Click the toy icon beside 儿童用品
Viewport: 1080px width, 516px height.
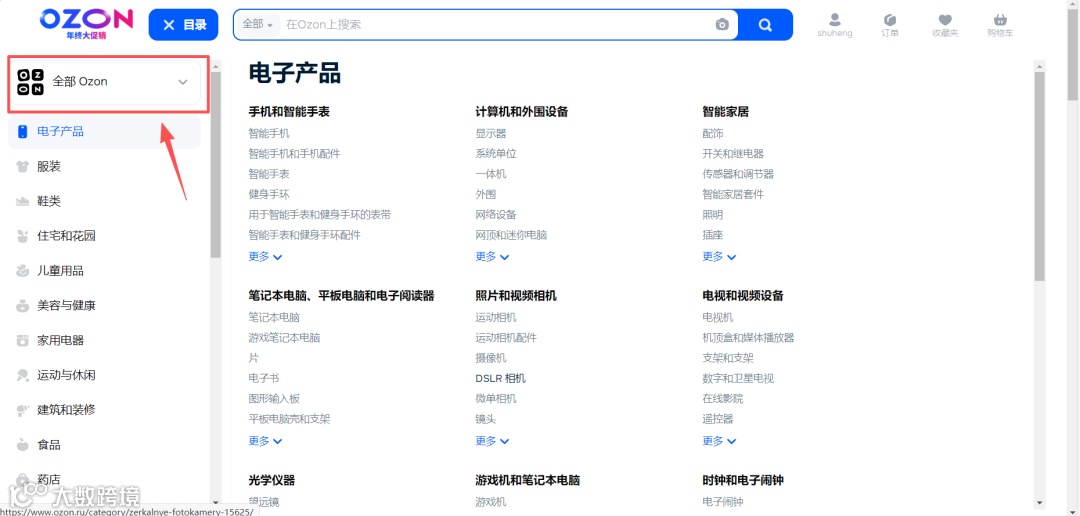point(23,271)
